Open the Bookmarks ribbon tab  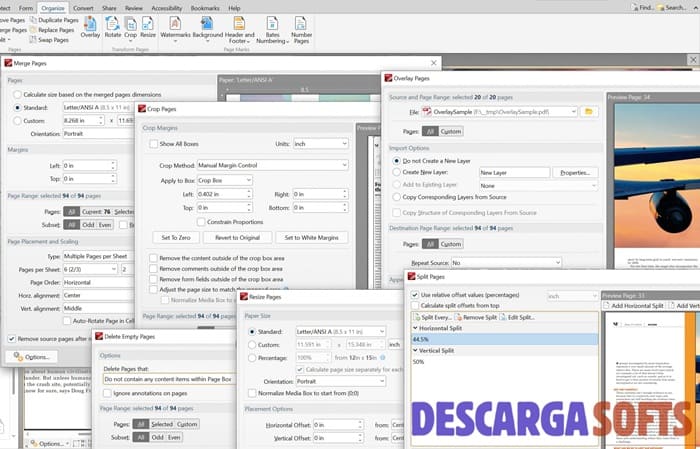point(205,8)
